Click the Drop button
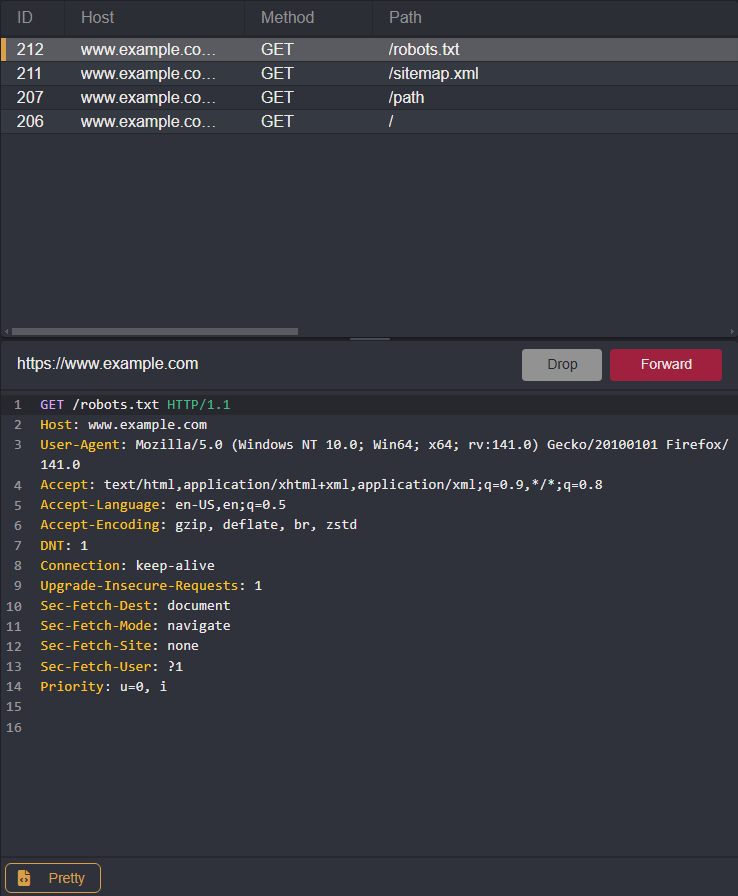The image size is (738, 896). (x=561, y=364)
